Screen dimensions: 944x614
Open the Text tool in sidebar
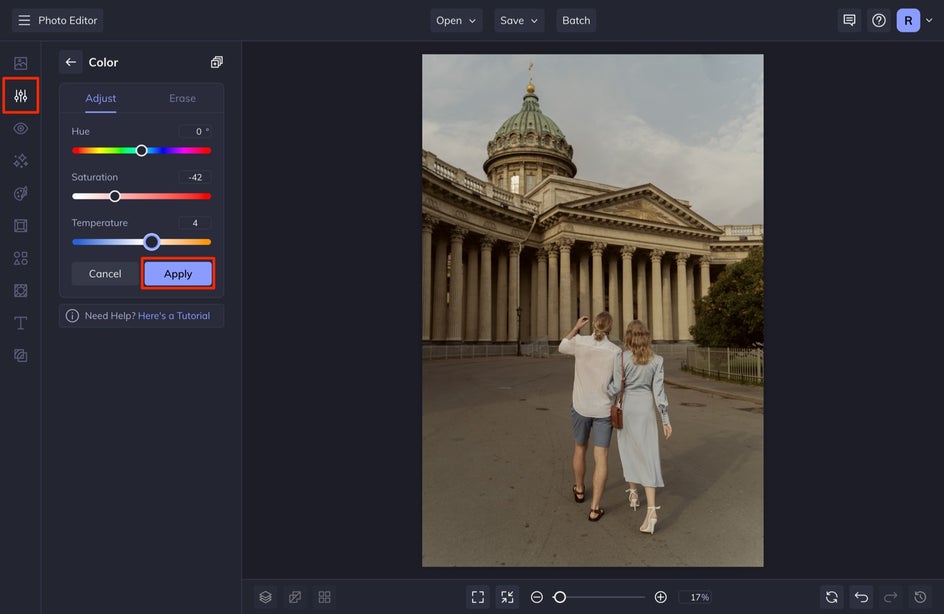coord(20,323)
